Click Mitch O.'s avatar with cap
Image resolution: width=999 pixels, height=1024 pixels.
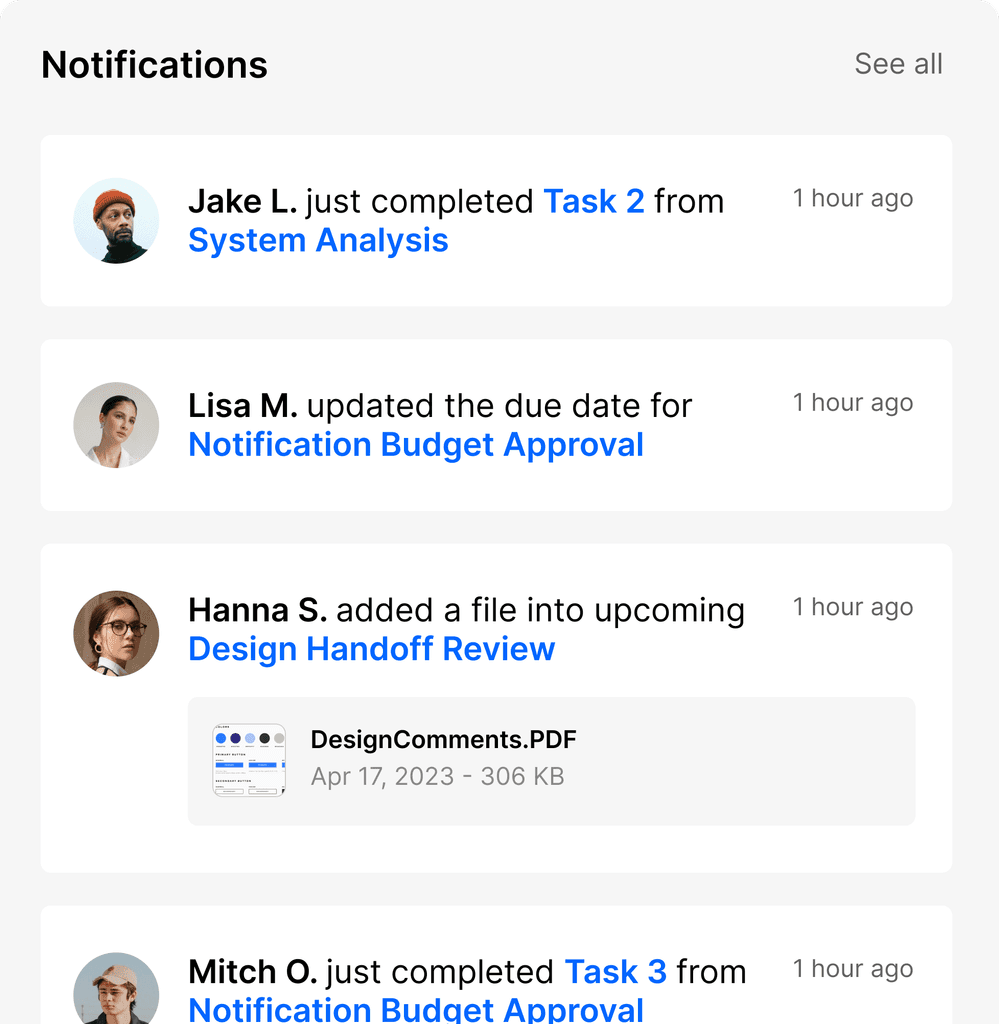click(x=116, y=989)
